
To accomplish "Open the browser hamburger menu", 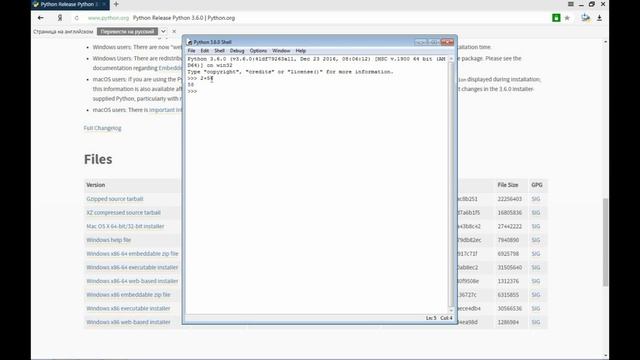I will [571, 4].
